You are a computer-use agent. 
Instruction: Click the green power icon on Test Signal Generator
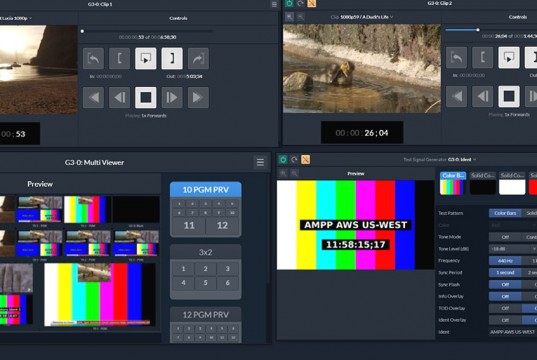click(x=283, y=160)
